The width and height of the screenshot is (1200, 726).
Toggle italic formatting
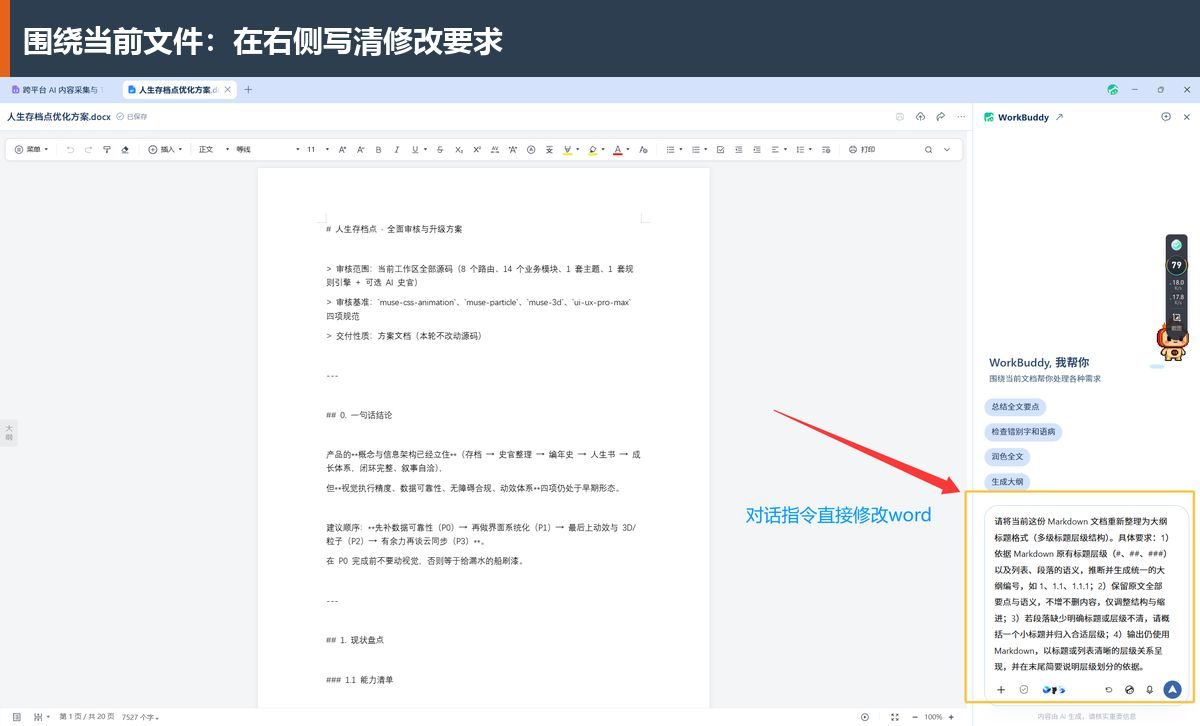click(396, 150)
